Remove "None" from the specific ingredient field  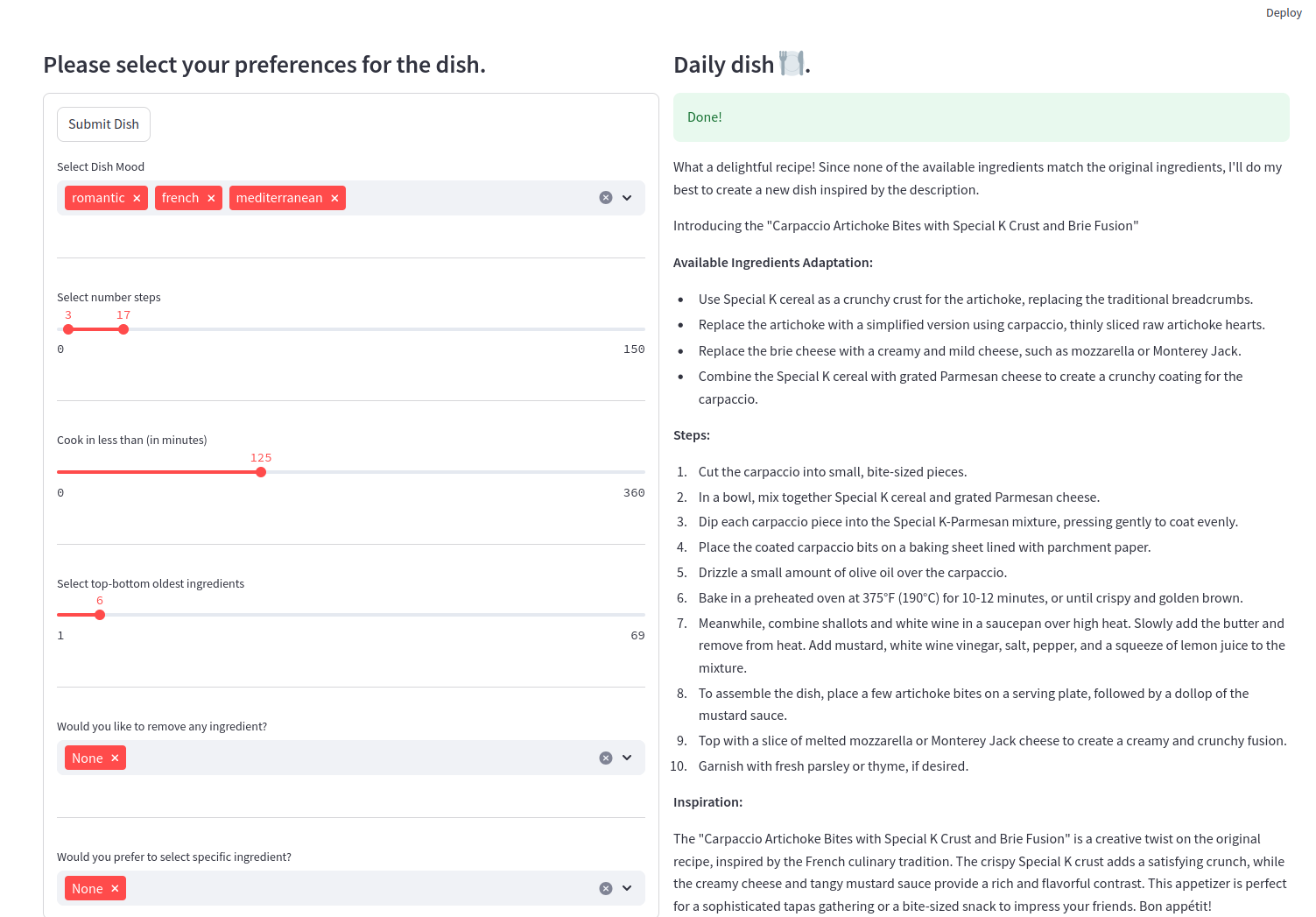coord(115,888)
